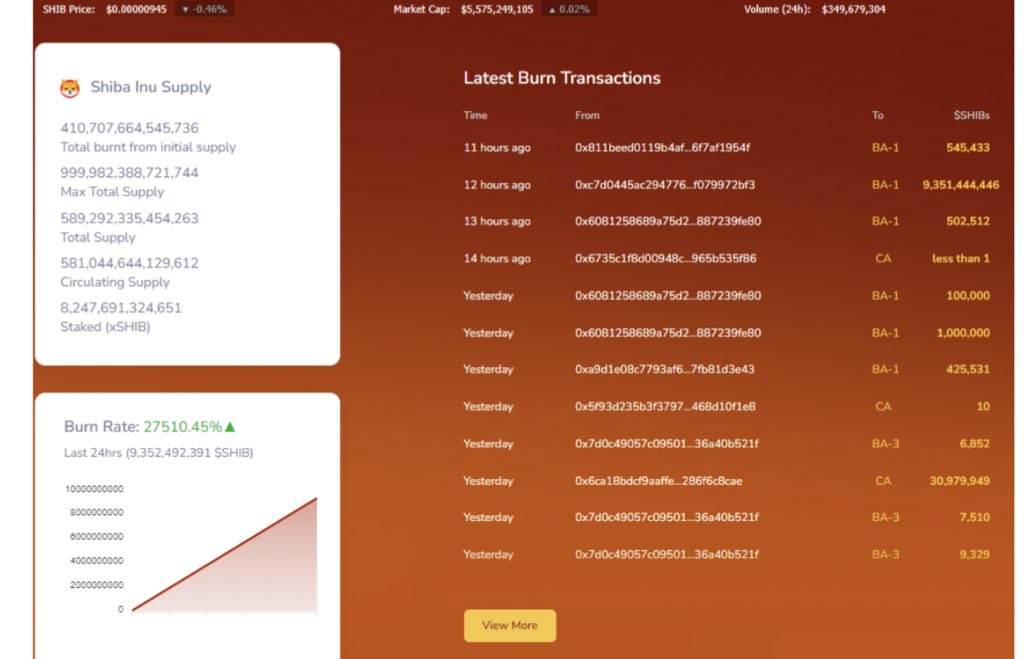Click the 100,000 burn amount
This screenshot has width=1024, height=659.
(968, 296)
